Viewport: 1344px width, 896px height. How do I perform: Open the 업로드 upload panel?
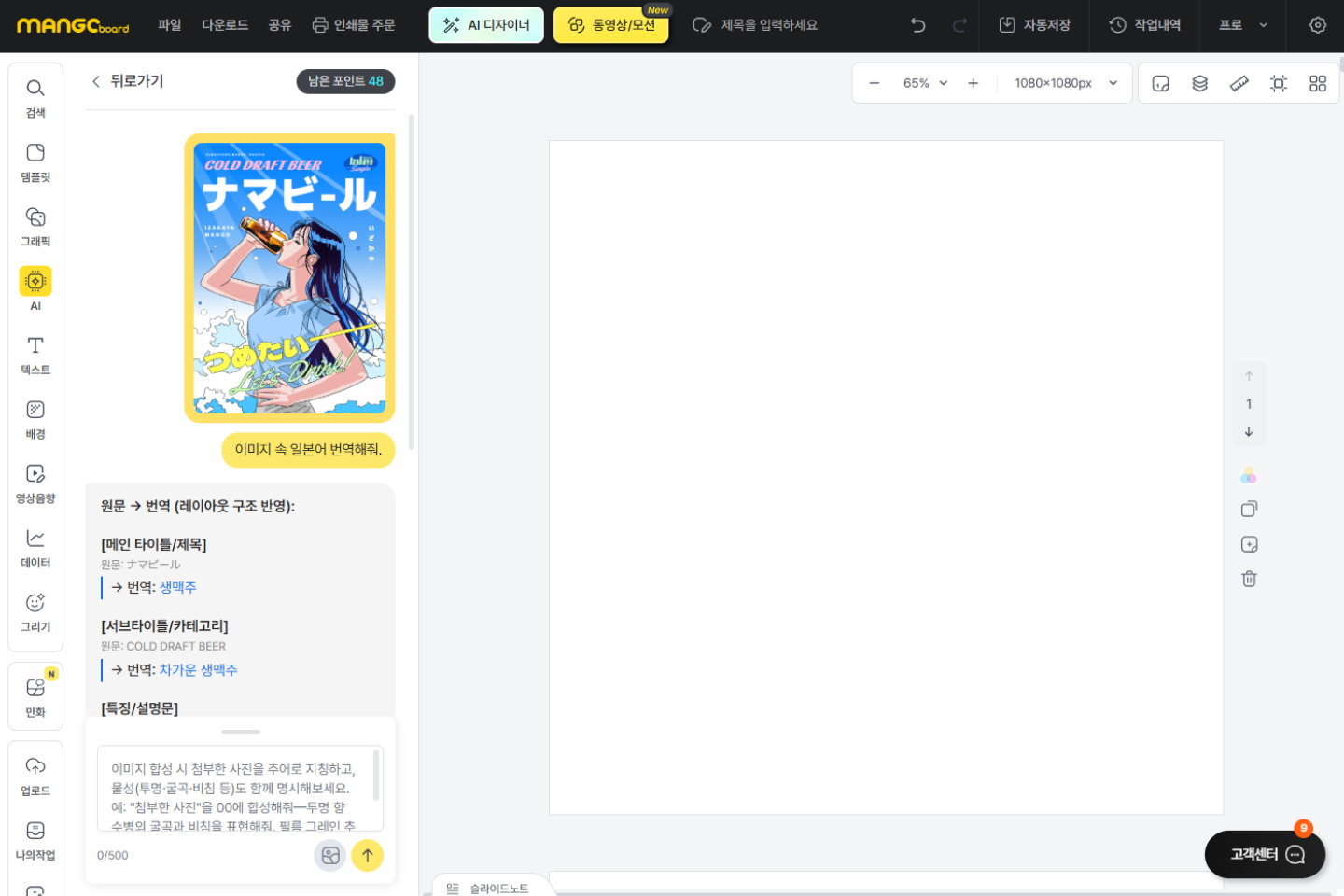[x=35, y=776]
